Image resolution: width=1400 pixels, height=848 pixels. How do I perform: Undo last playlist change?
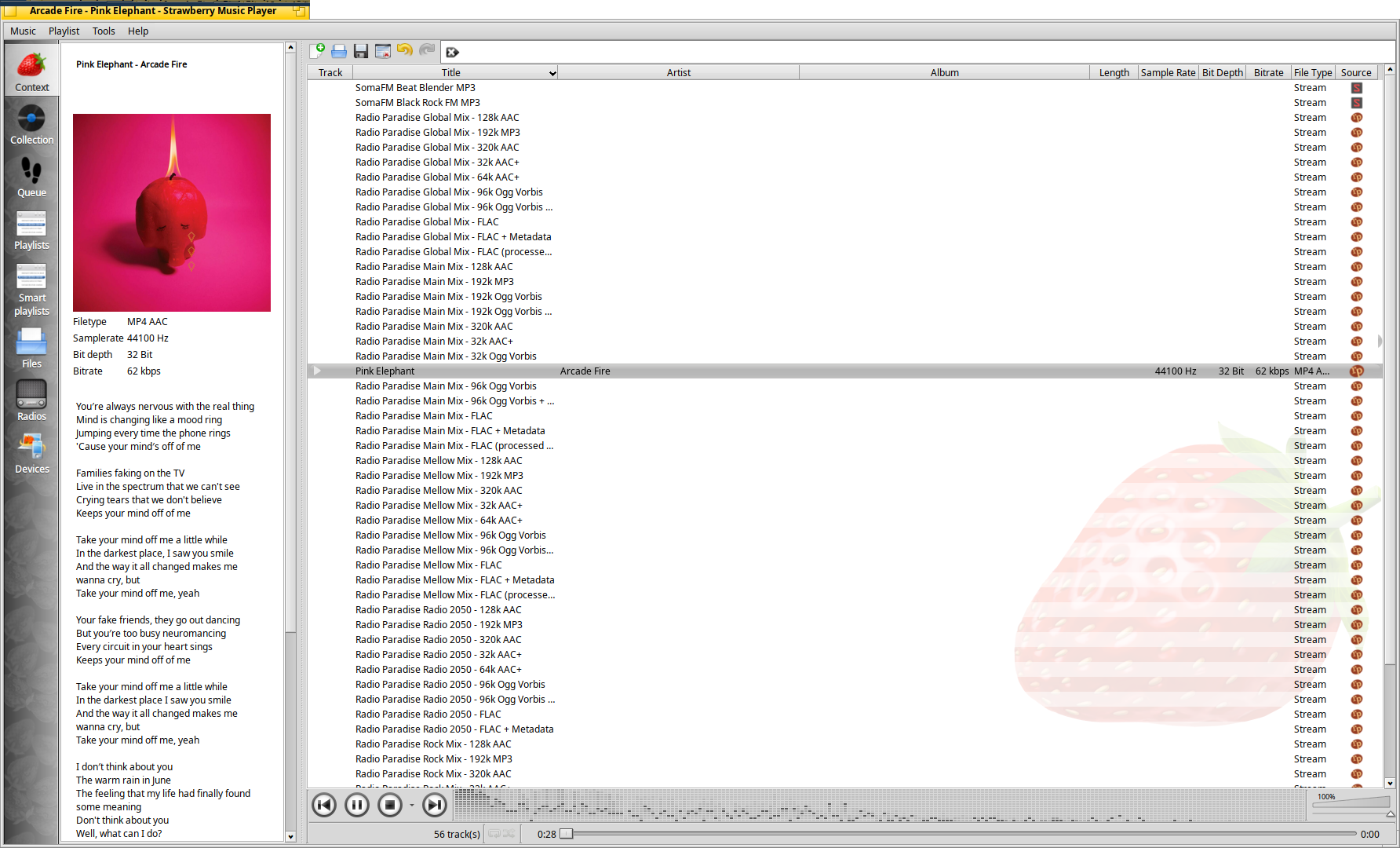(x=405, y=51)
